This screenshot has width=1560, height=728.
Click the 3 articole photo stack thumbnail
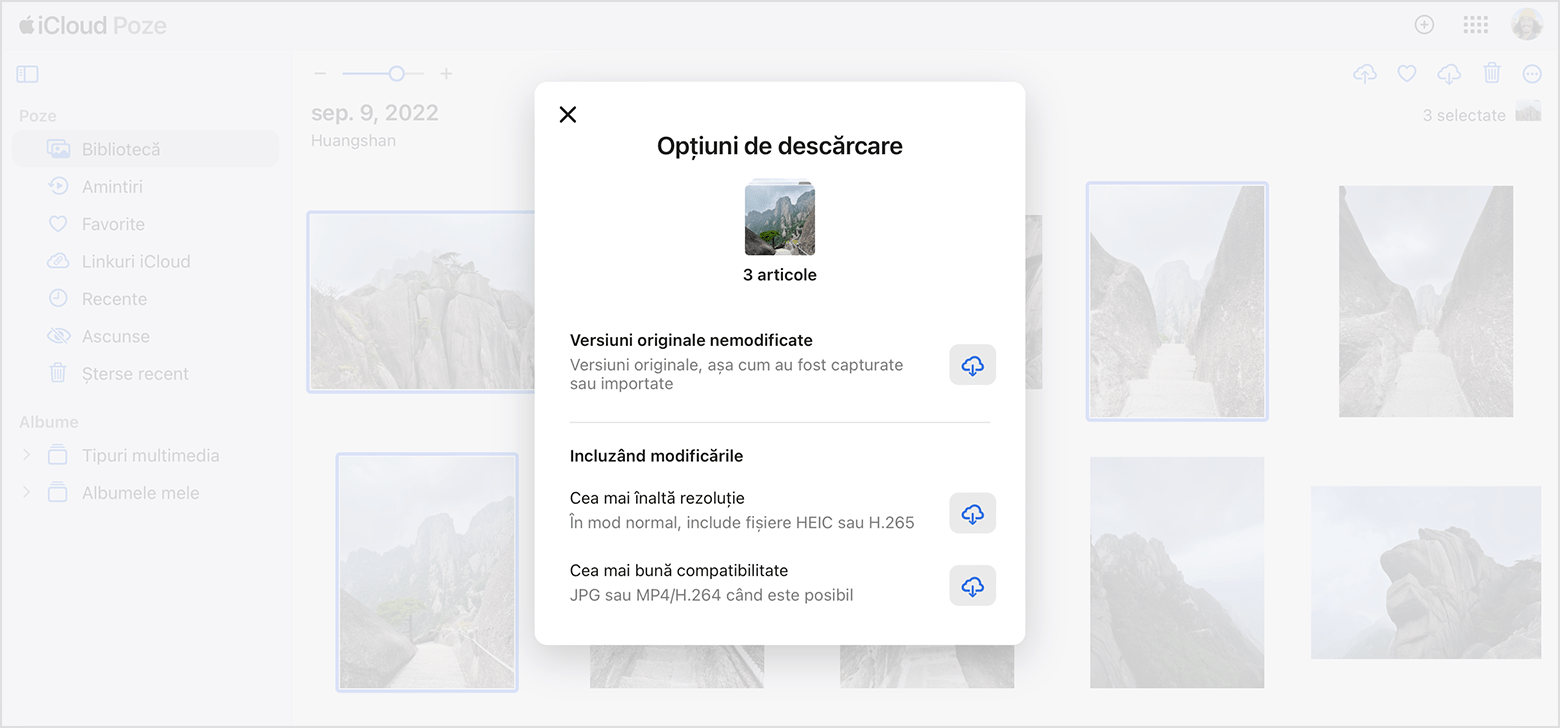[780, 218]
